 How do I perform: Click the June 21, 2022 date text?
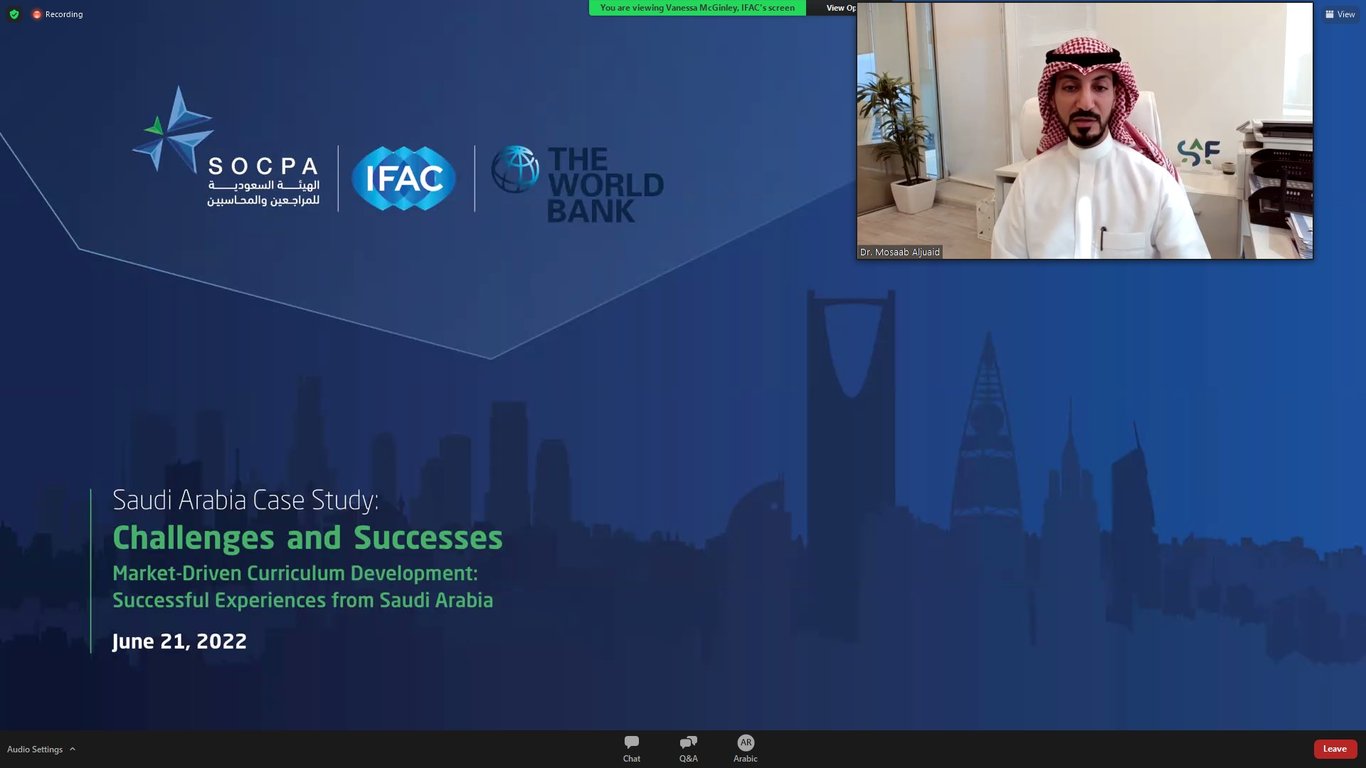click(179, 642)
